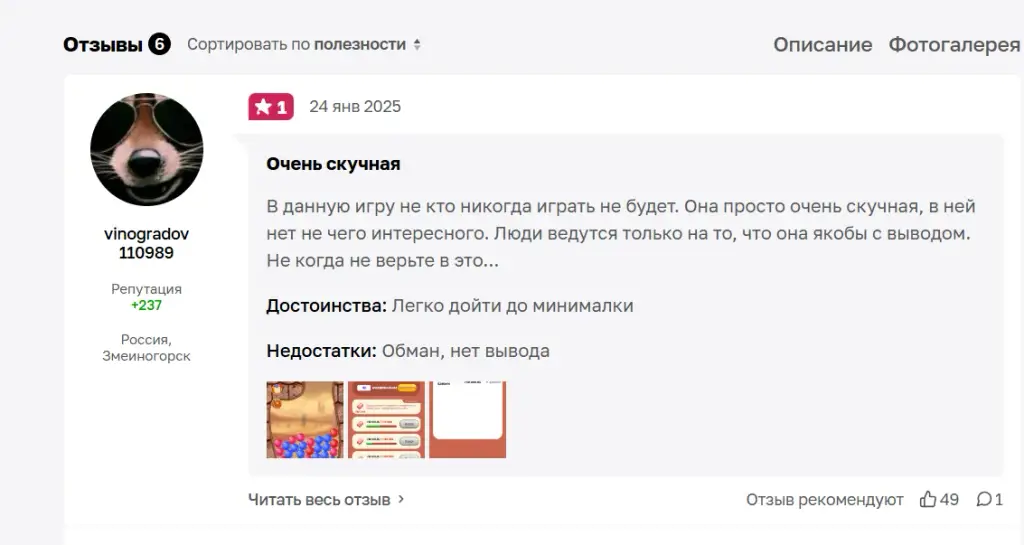Viewport: 1024px width, 545px height.
Task: Click the comment count 1
Action: click(998, 499)
